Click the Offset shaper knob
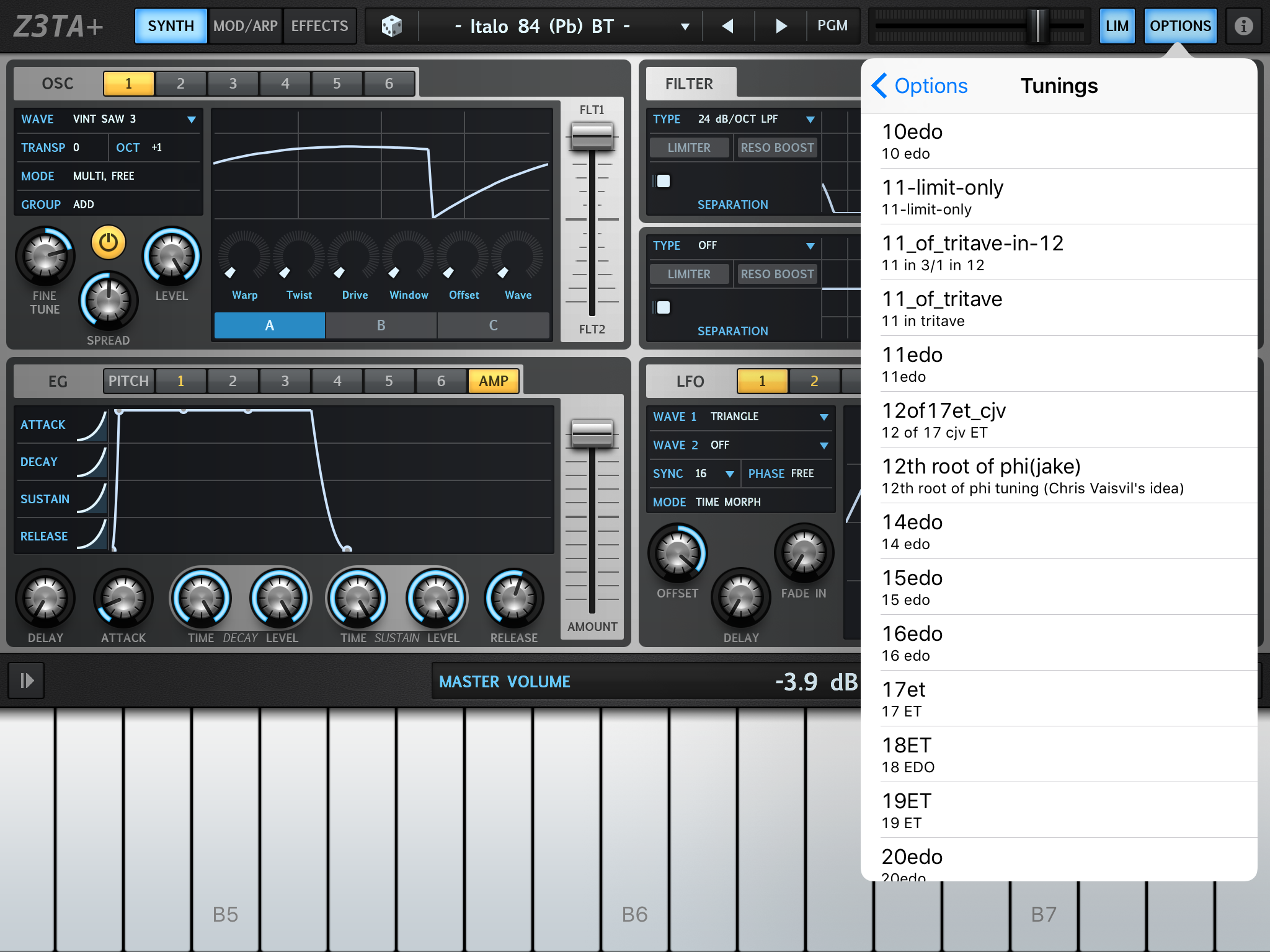The width and height of the screenshot is (1270, 952). click(x=463, y=257)
